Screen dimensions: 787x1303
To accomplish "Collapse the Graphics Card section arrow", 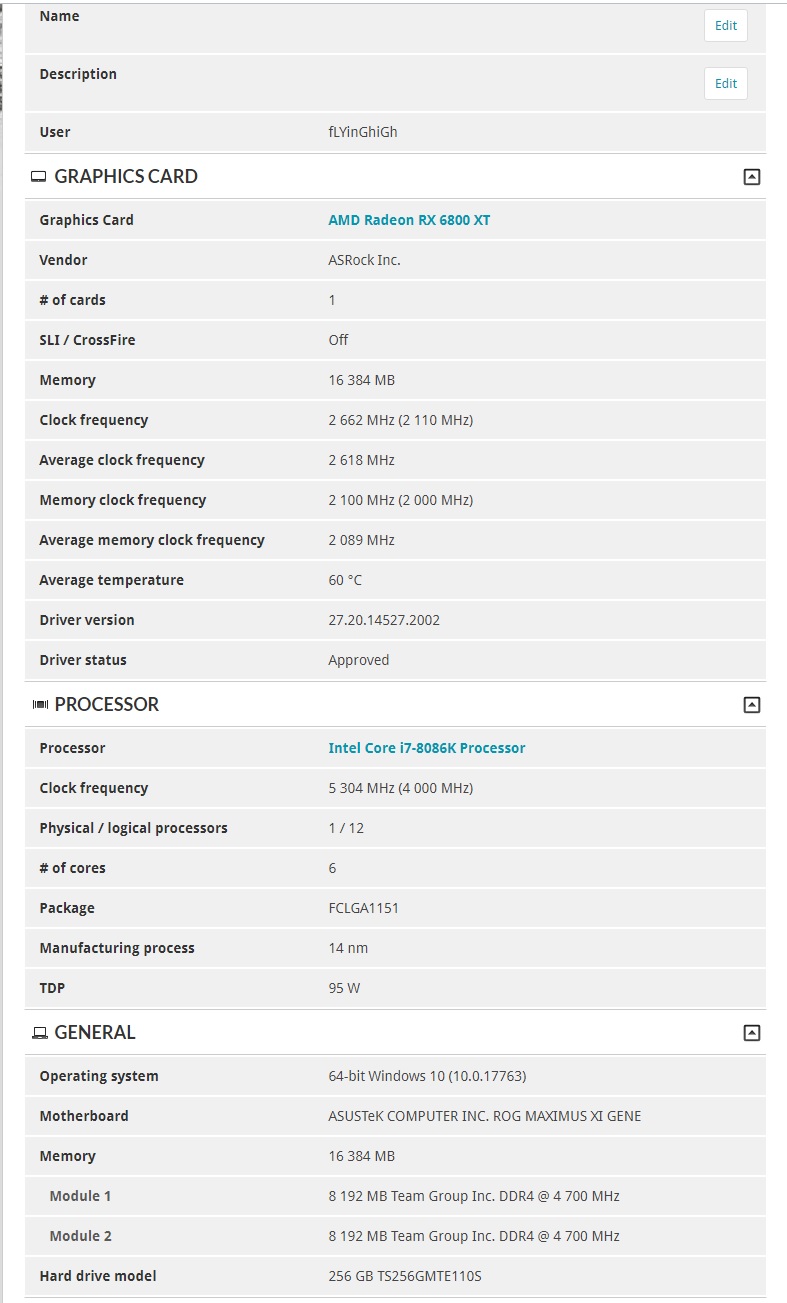I will coord(752,177).
